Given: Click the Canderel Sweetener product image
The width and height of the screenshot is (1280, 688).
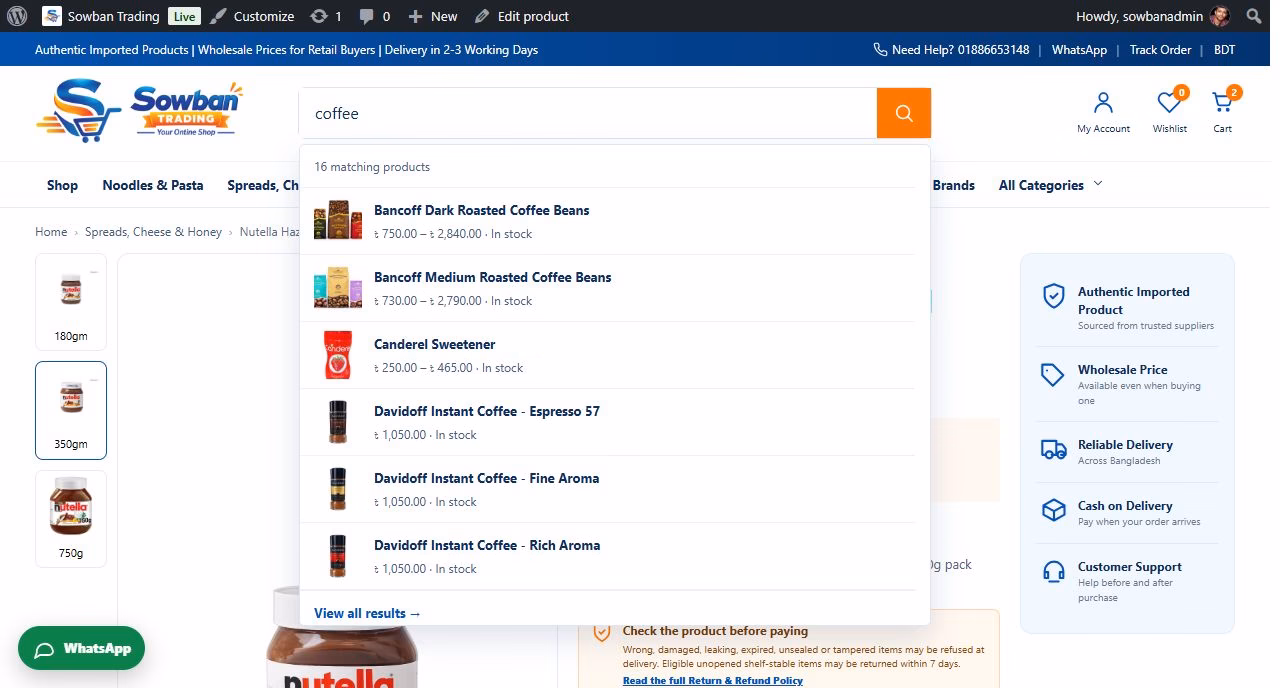Looking at the screenshot, I should [338, 355].
